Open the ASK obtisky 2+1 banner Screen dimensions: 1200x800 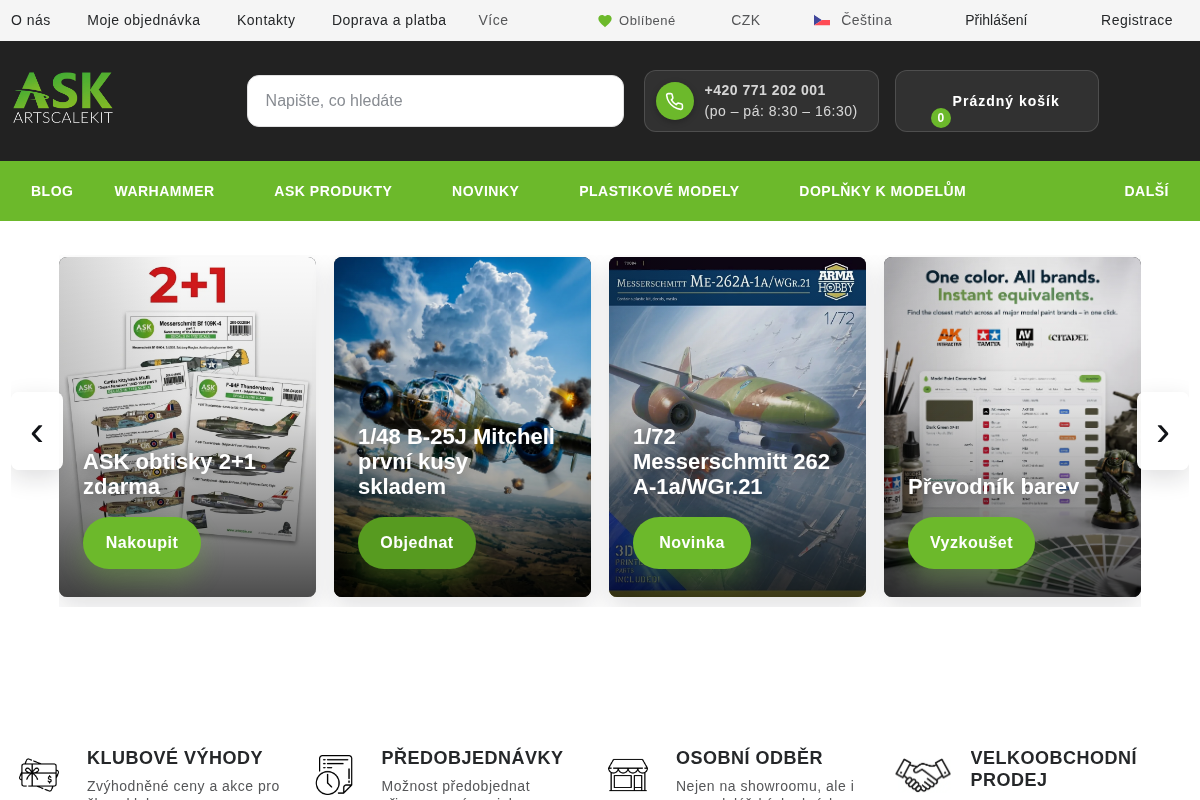187,427
